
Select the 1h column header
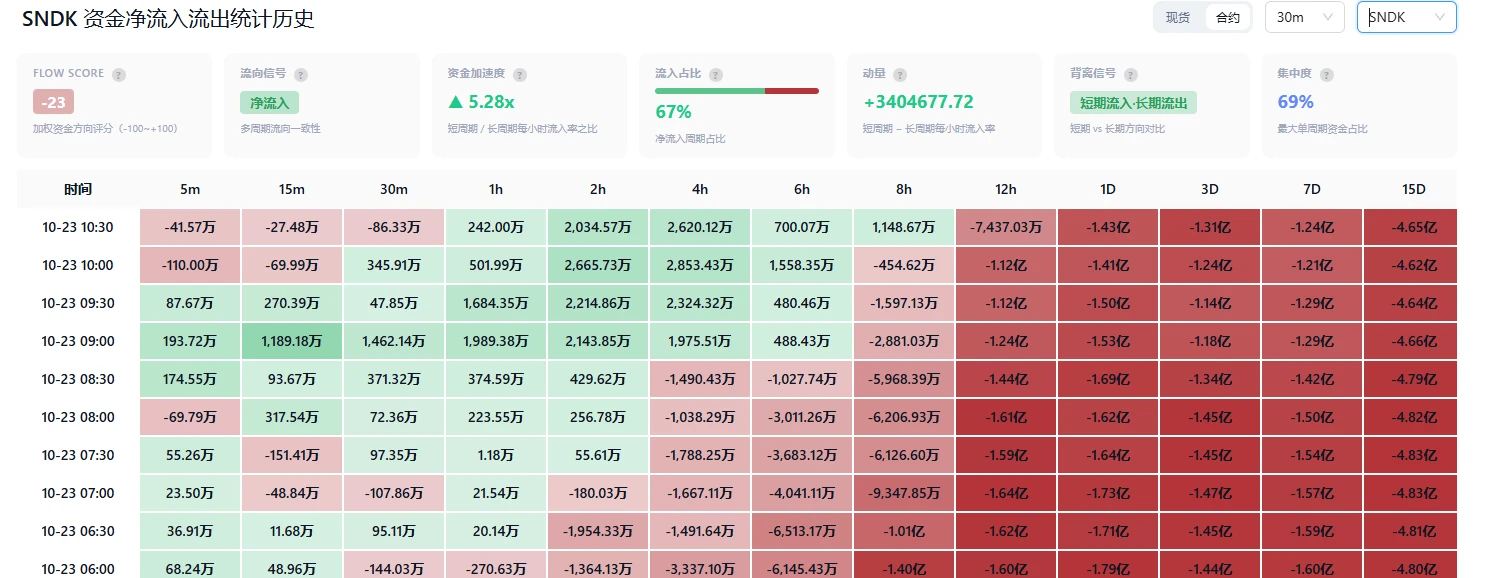coord(496,189)
